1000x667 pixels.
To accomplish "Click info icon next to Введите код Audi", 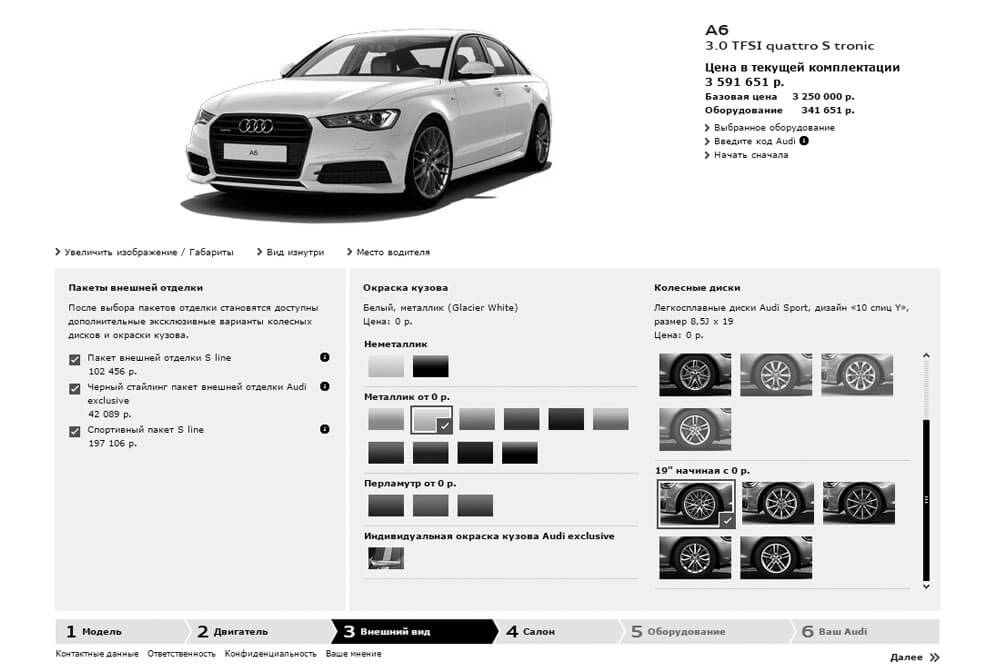I will pos(804,141).
